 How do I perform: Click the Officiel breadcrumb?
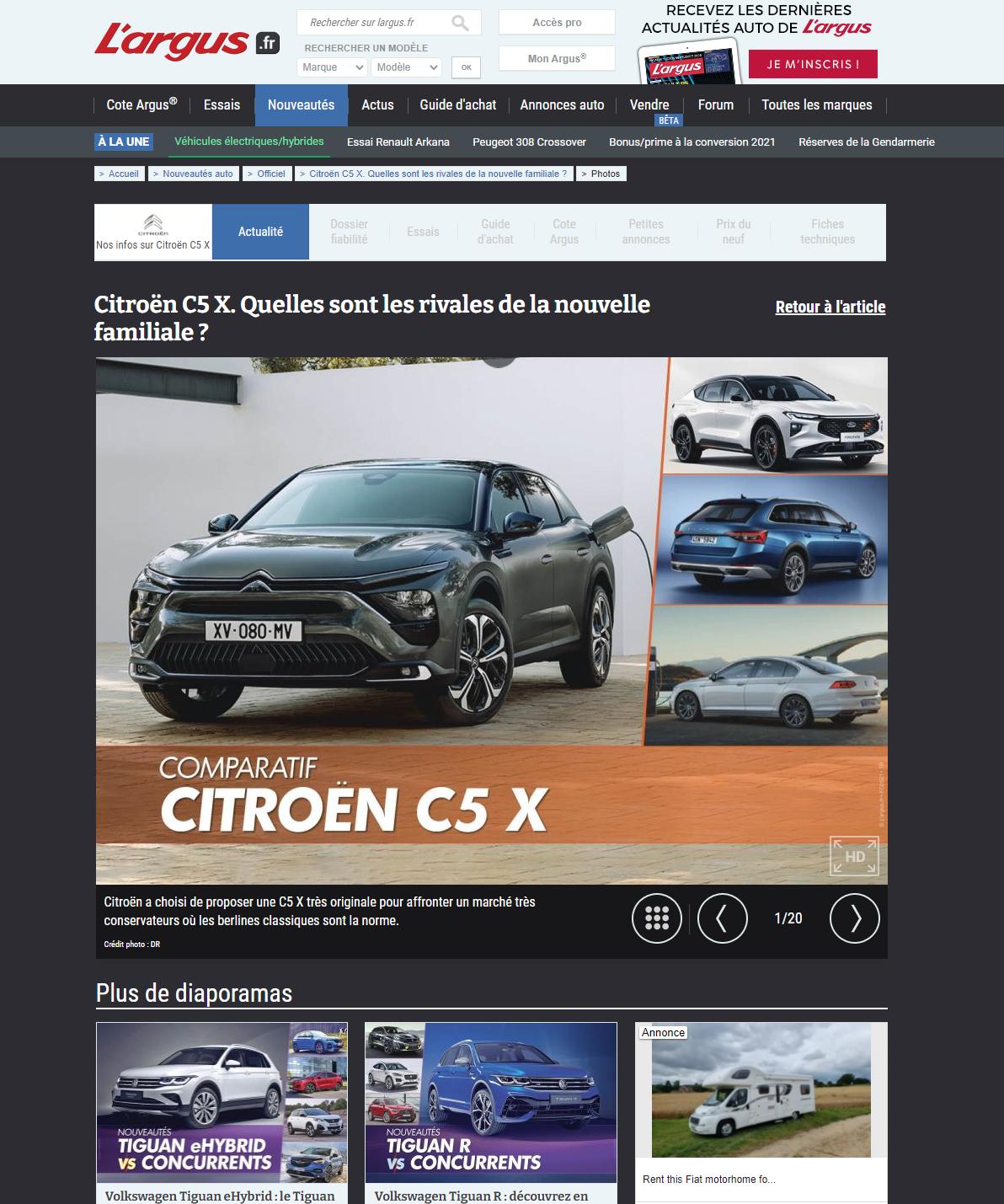pos(267,174)
